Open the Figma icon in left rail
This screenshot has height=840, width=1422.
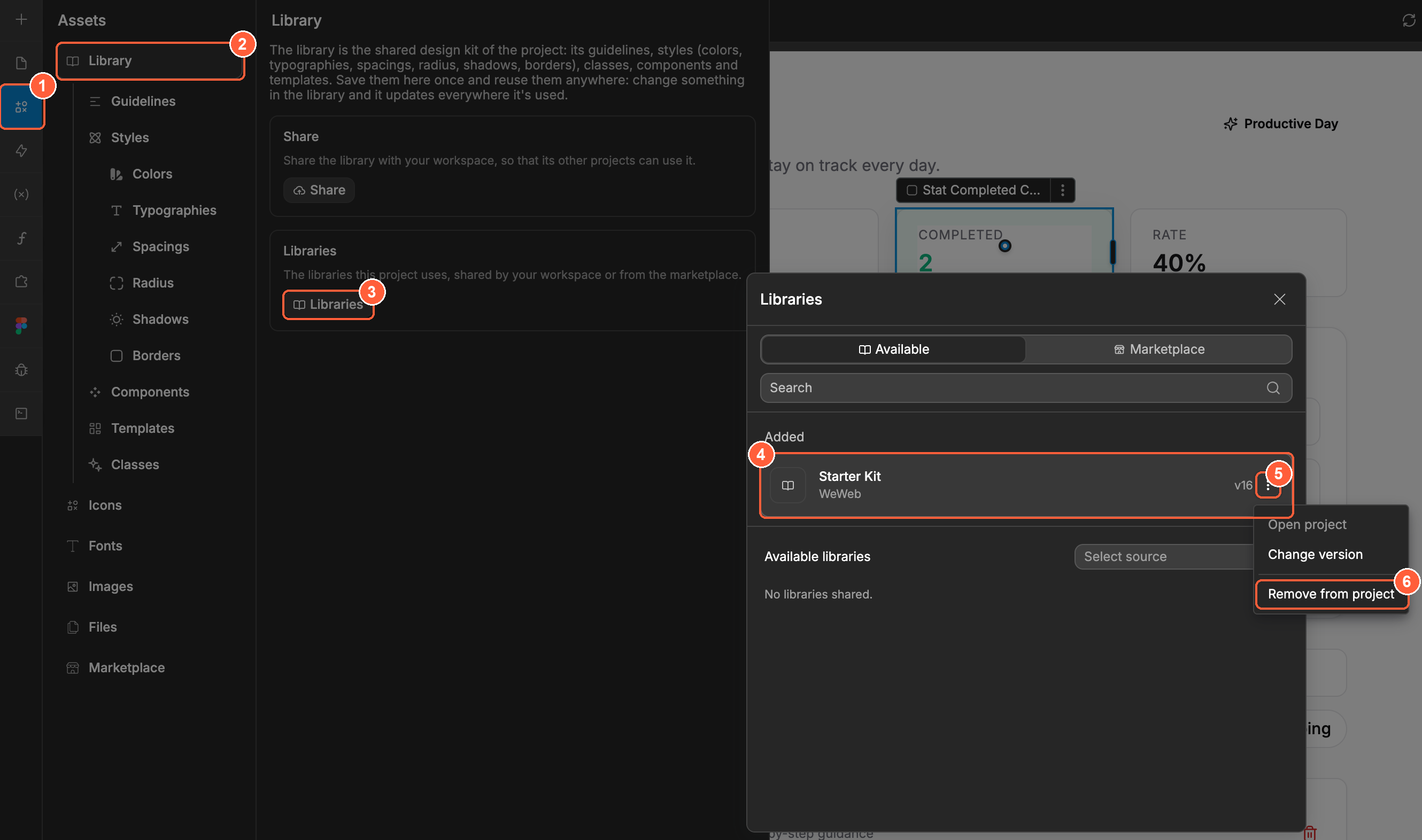click(x=21, y=325)
